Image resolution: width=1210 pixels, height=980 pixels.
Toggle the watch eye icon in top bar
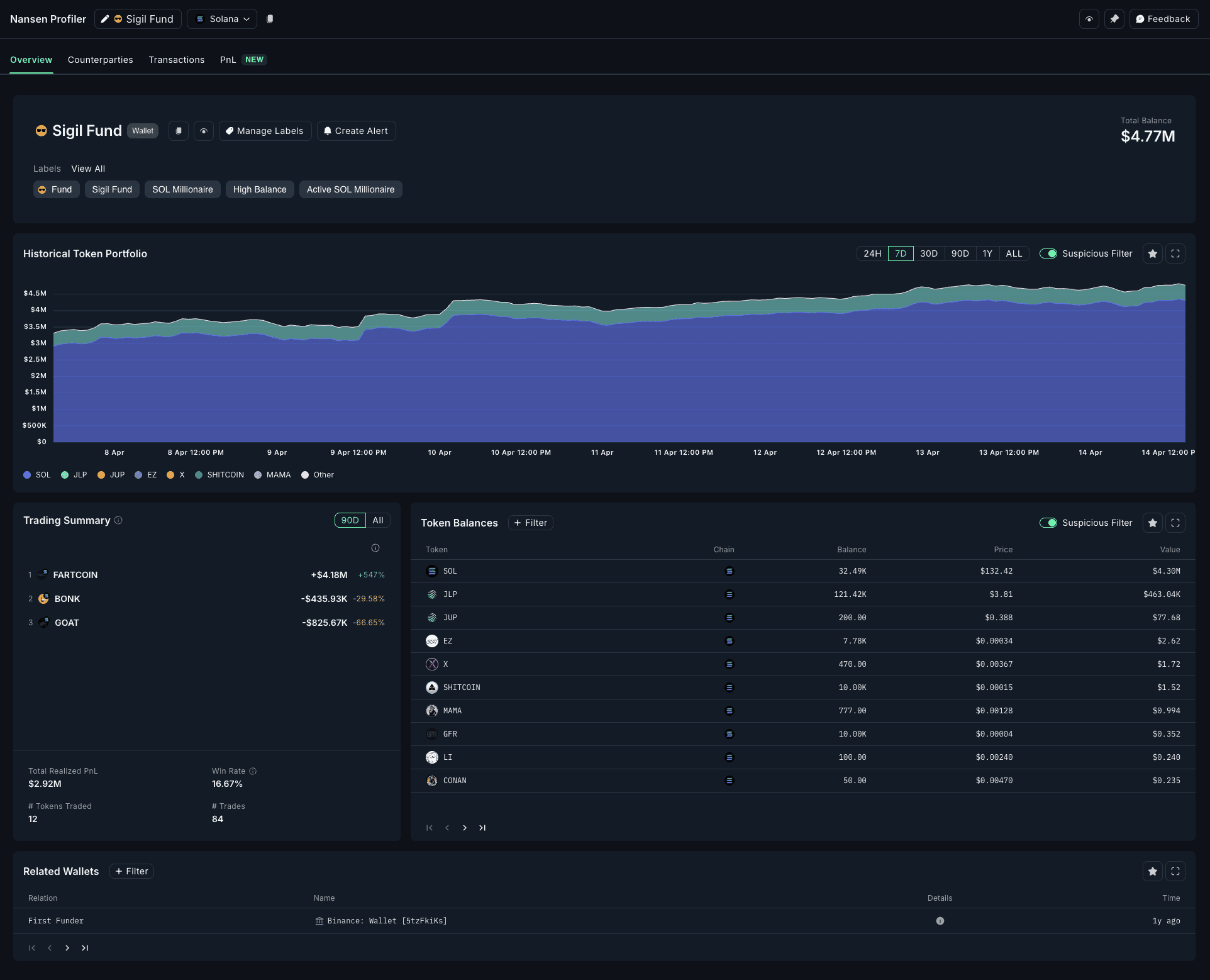point(1089,19)
